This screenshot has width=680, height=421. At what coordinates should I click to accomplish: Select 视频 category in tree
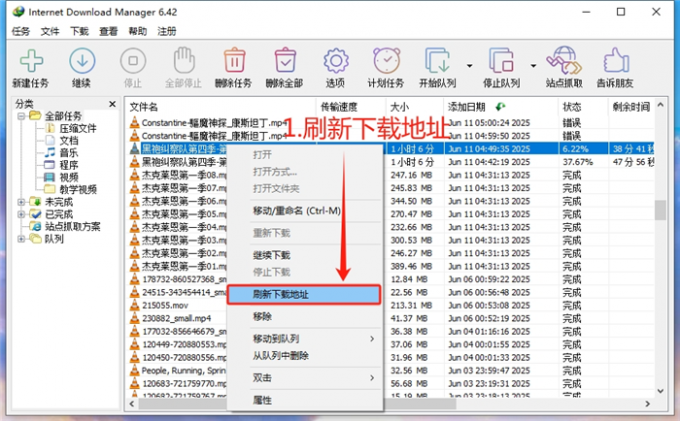[x=69, y=177]
